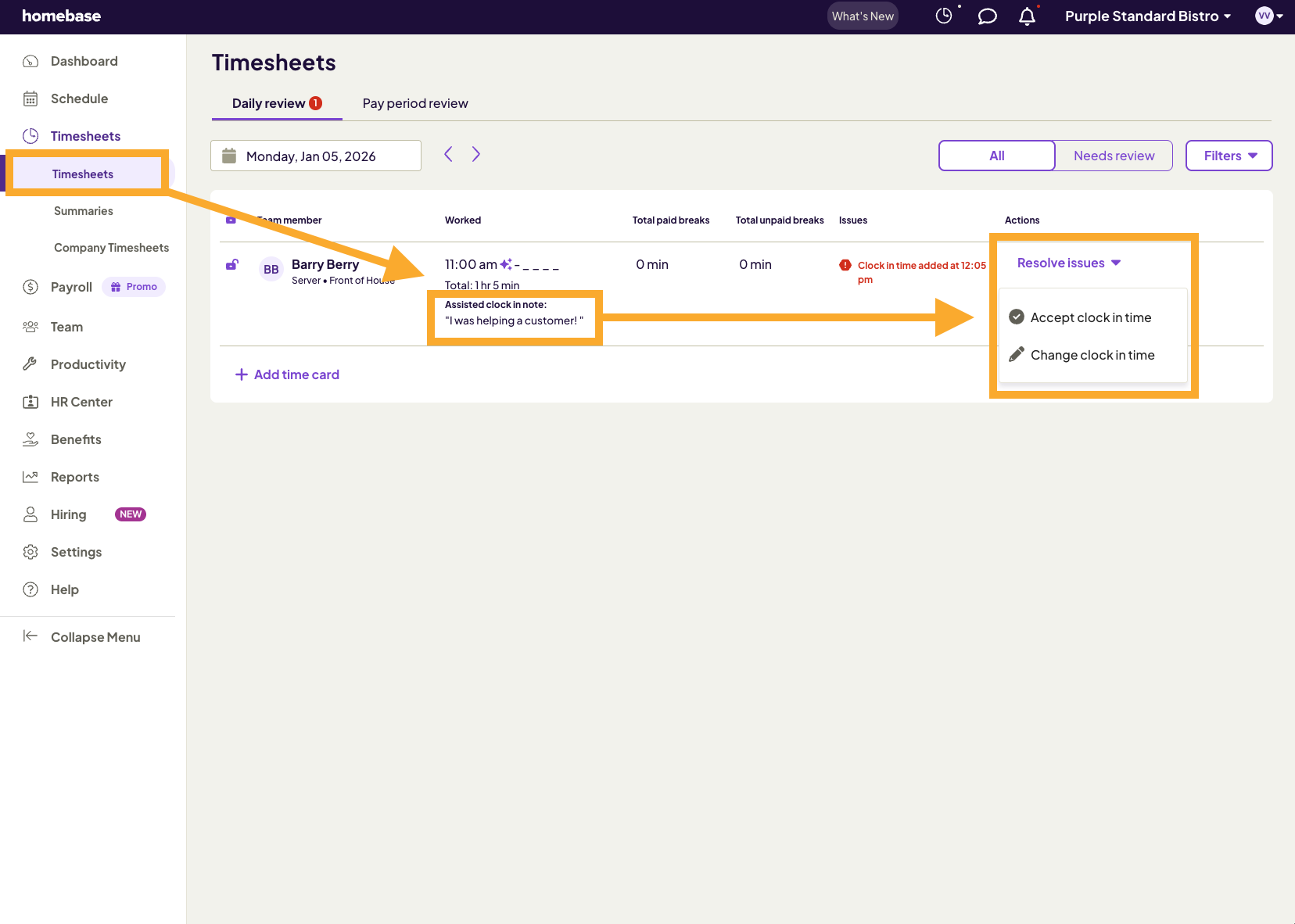The width and height of the screenshot is (1295, 924).
Task: Open the Timesheets sub-item in sidebar
Action: (x=83, y=174)
